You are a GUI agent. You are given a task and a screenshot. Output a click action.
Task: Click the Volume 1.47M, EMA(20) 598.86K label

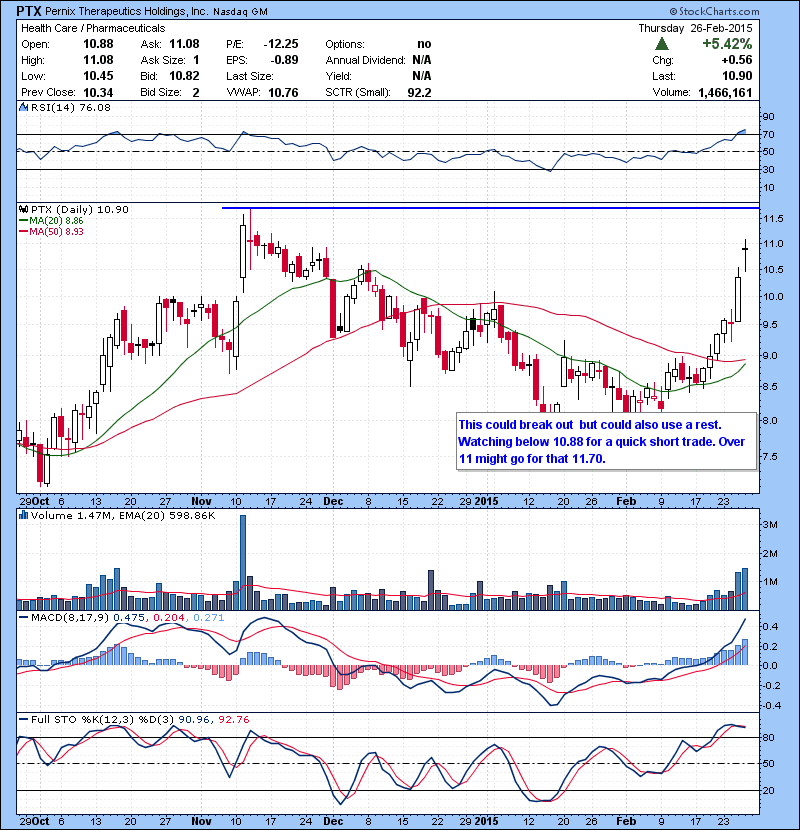click(x=123, y=516)
